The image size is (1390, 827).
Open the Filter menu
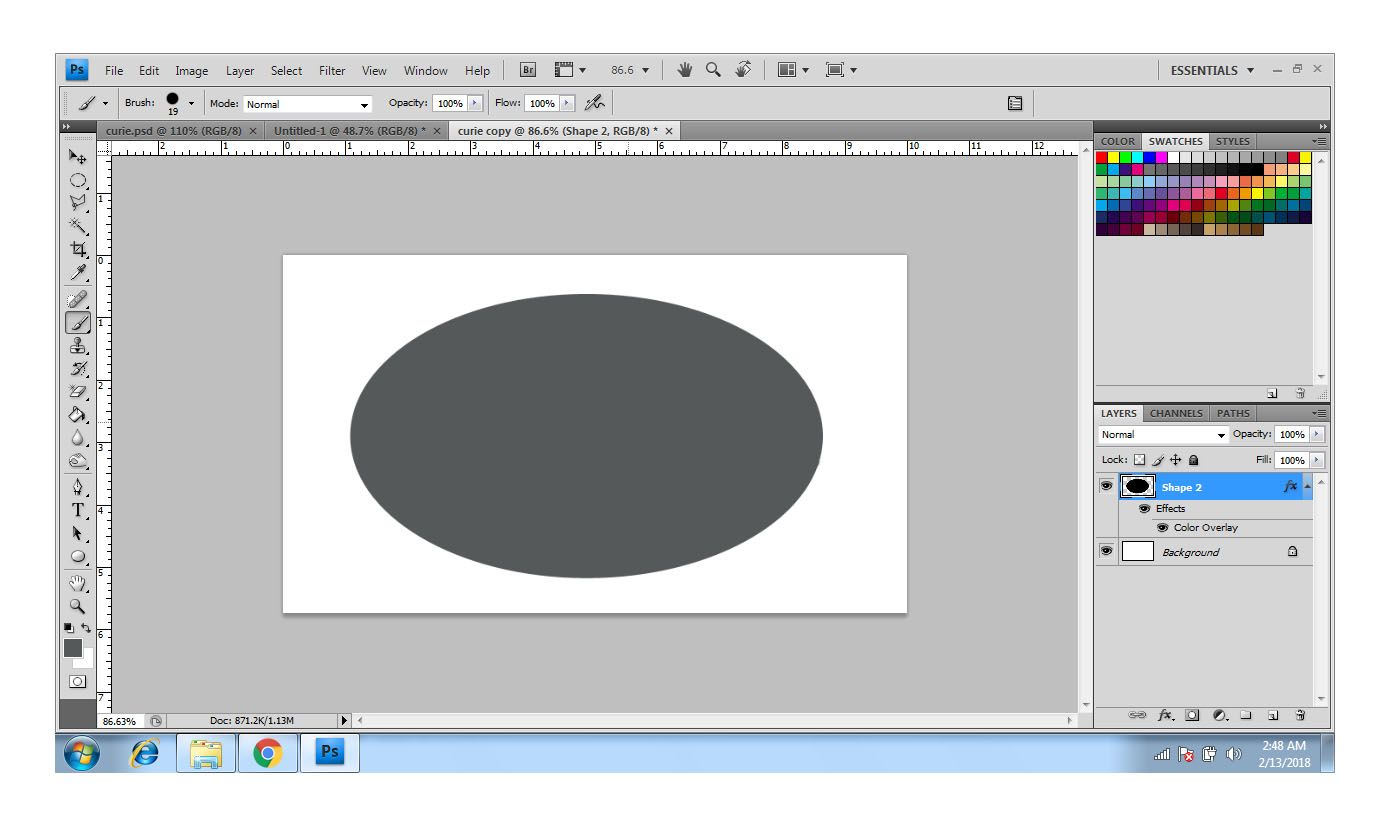coord(332,71)
